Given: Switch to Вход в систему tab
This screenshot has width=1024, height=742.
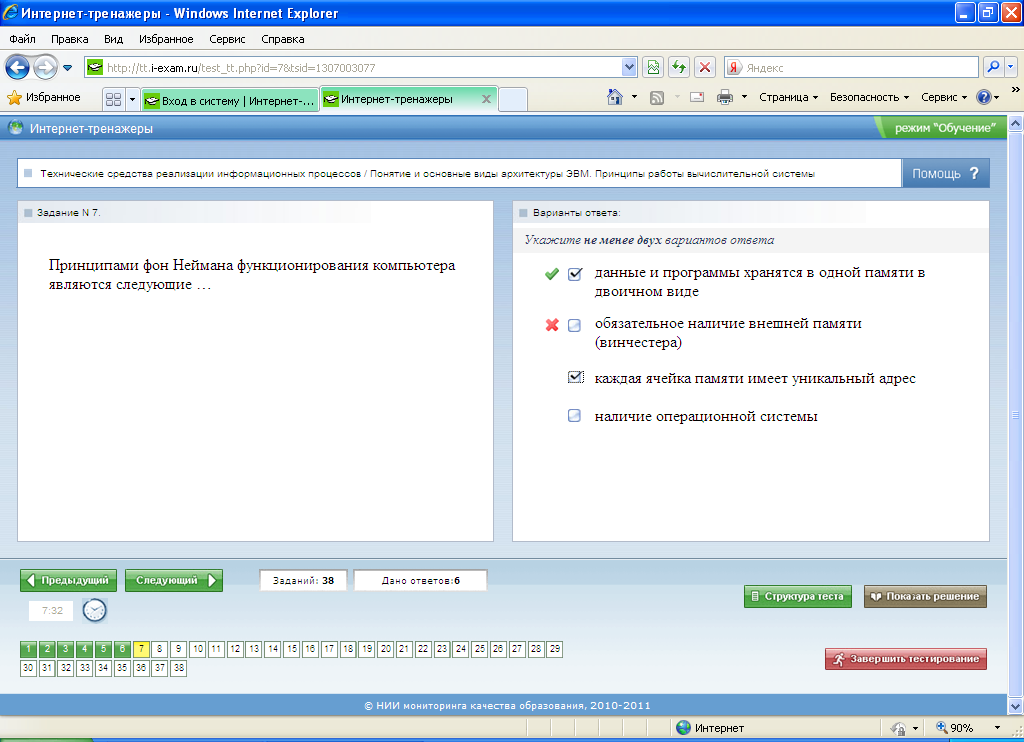Looking at the screenshot, I should (x=230, y=100).
